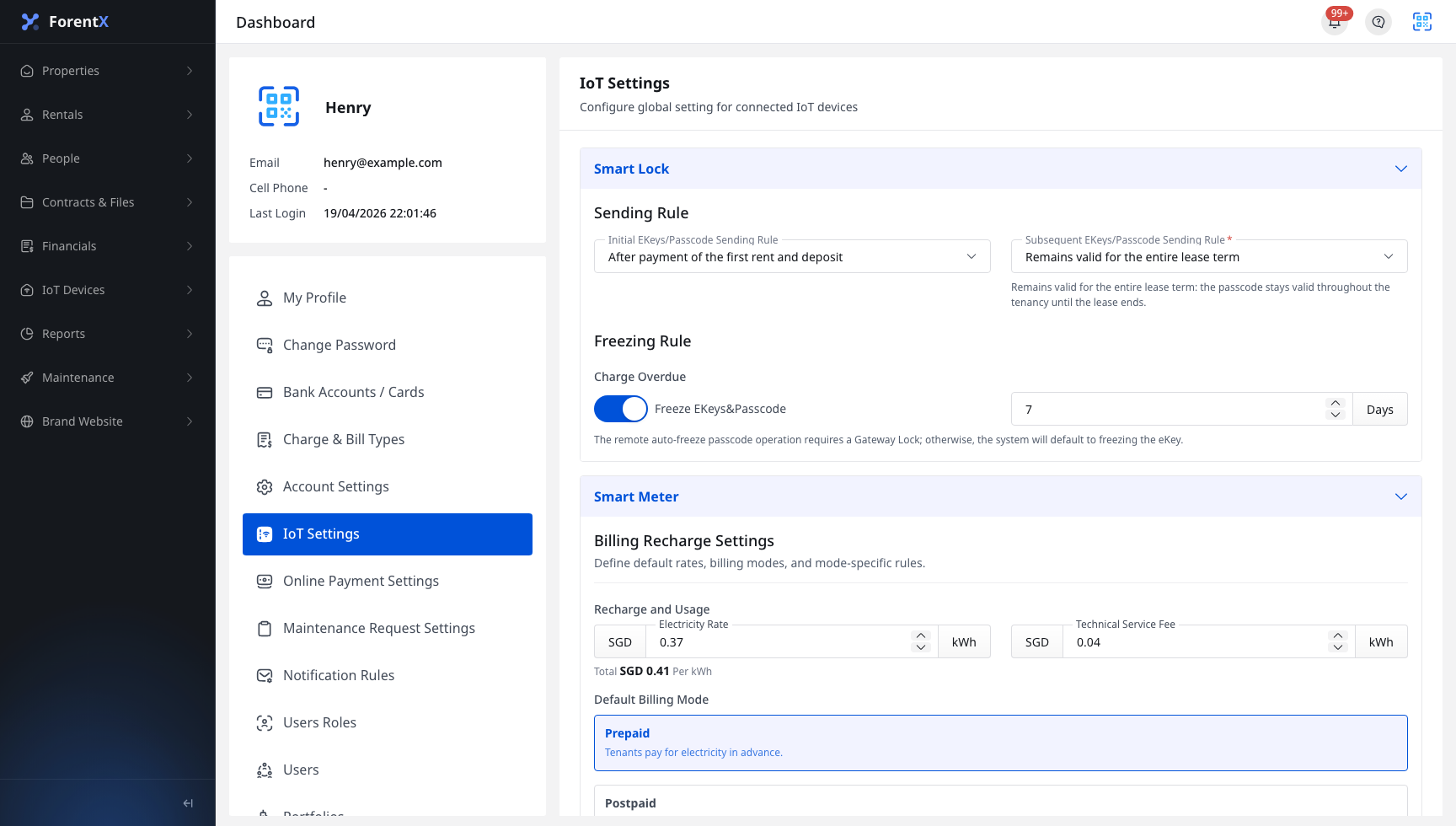Increase the freeze days stepper value
1456x826 pixels.
point(1336,403)
